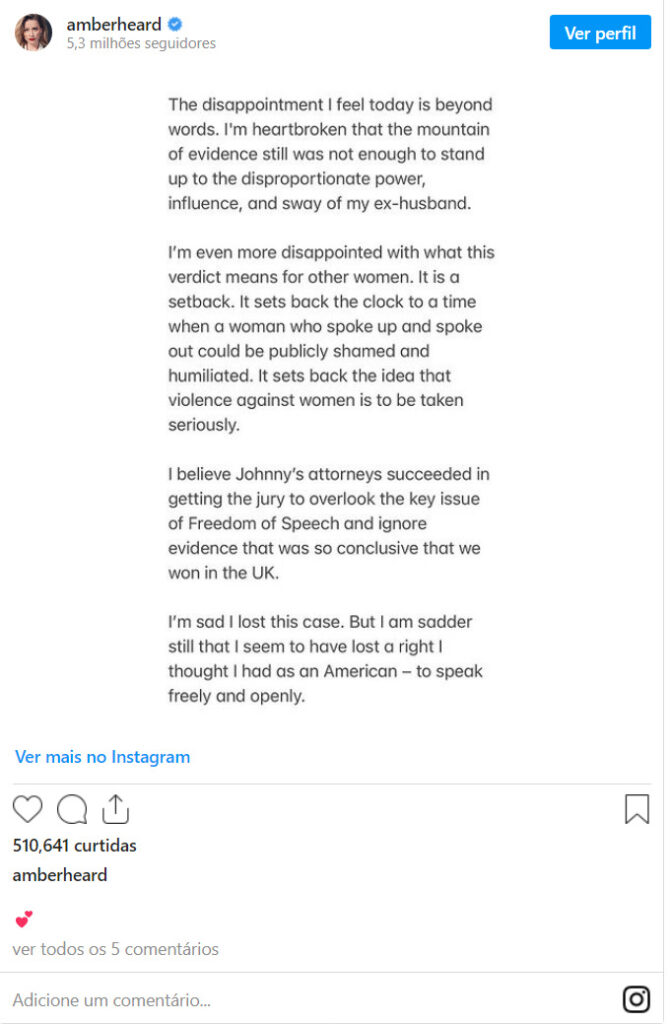
Task: Open the 5,3 milhões seguidores text
Action: pos(141,44)
